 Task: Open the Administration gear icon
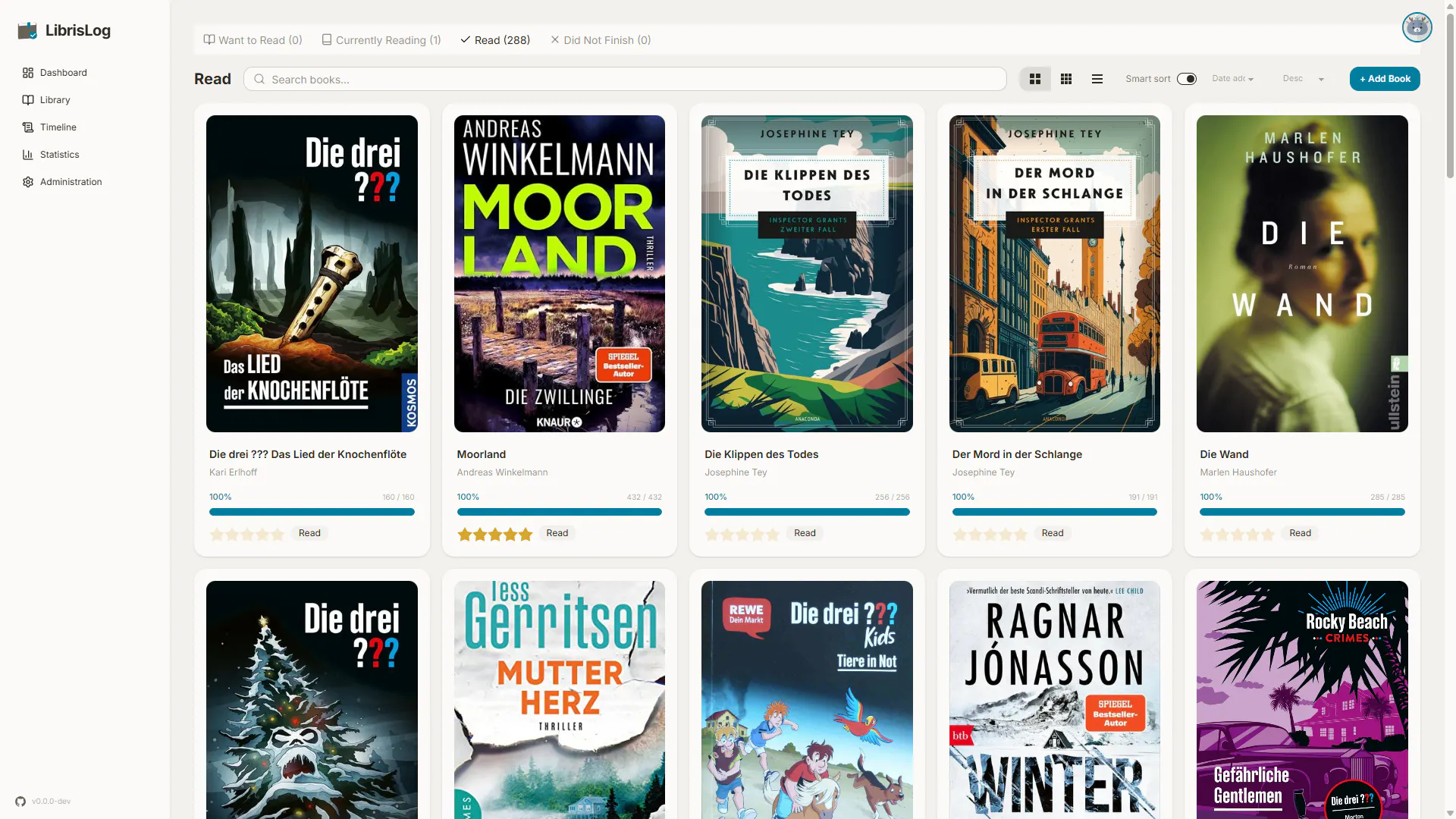point(28,182)
